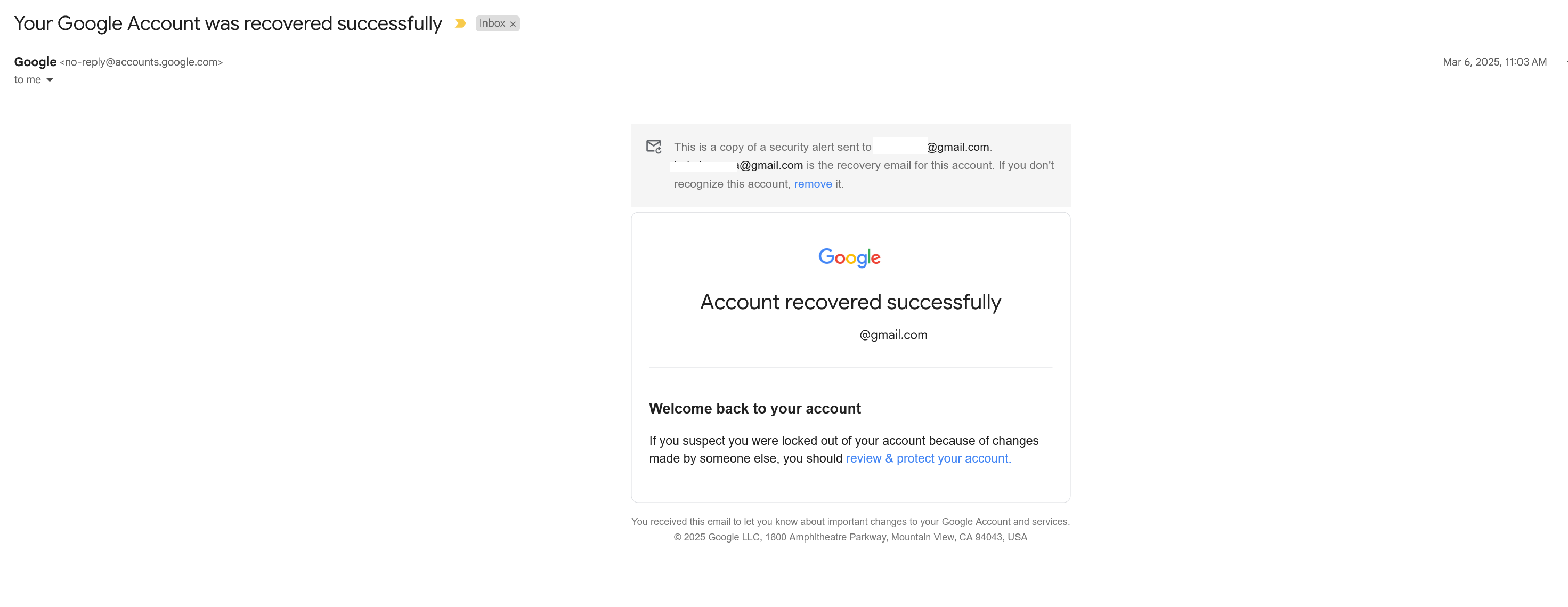Click the @gmail.com address under the heading

click(893, 335)
